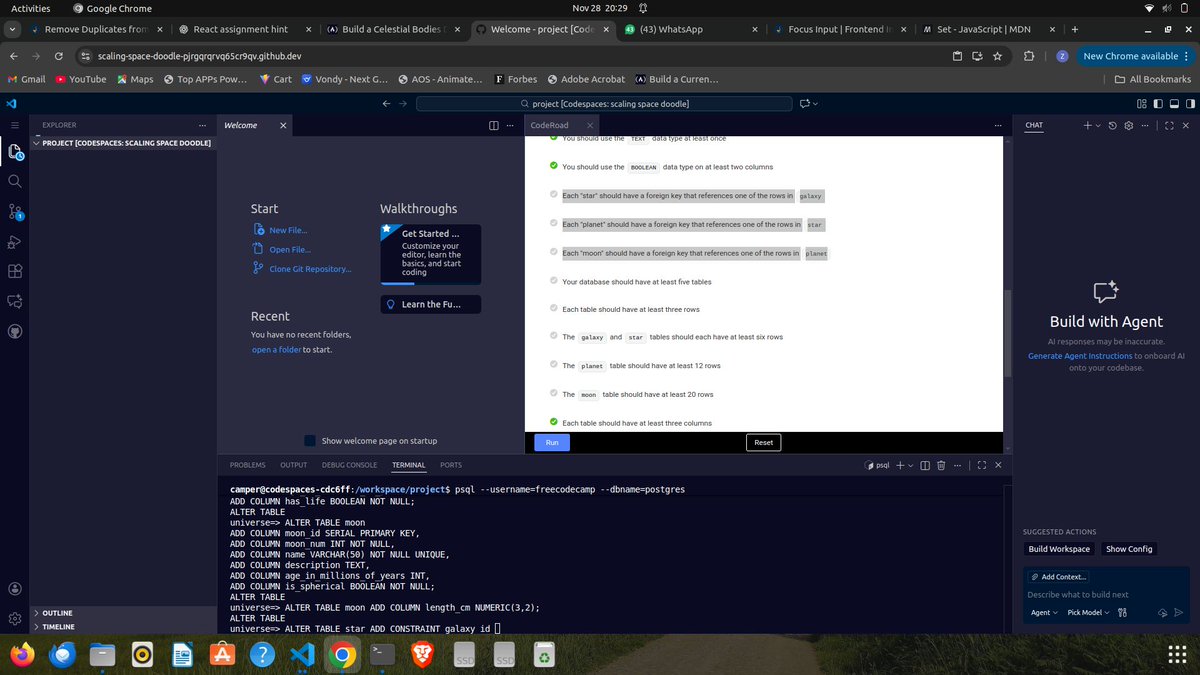Open the TERMINAL panel tab
The width and height of the screenshot is (1200, 675).
tap(408, 464)
